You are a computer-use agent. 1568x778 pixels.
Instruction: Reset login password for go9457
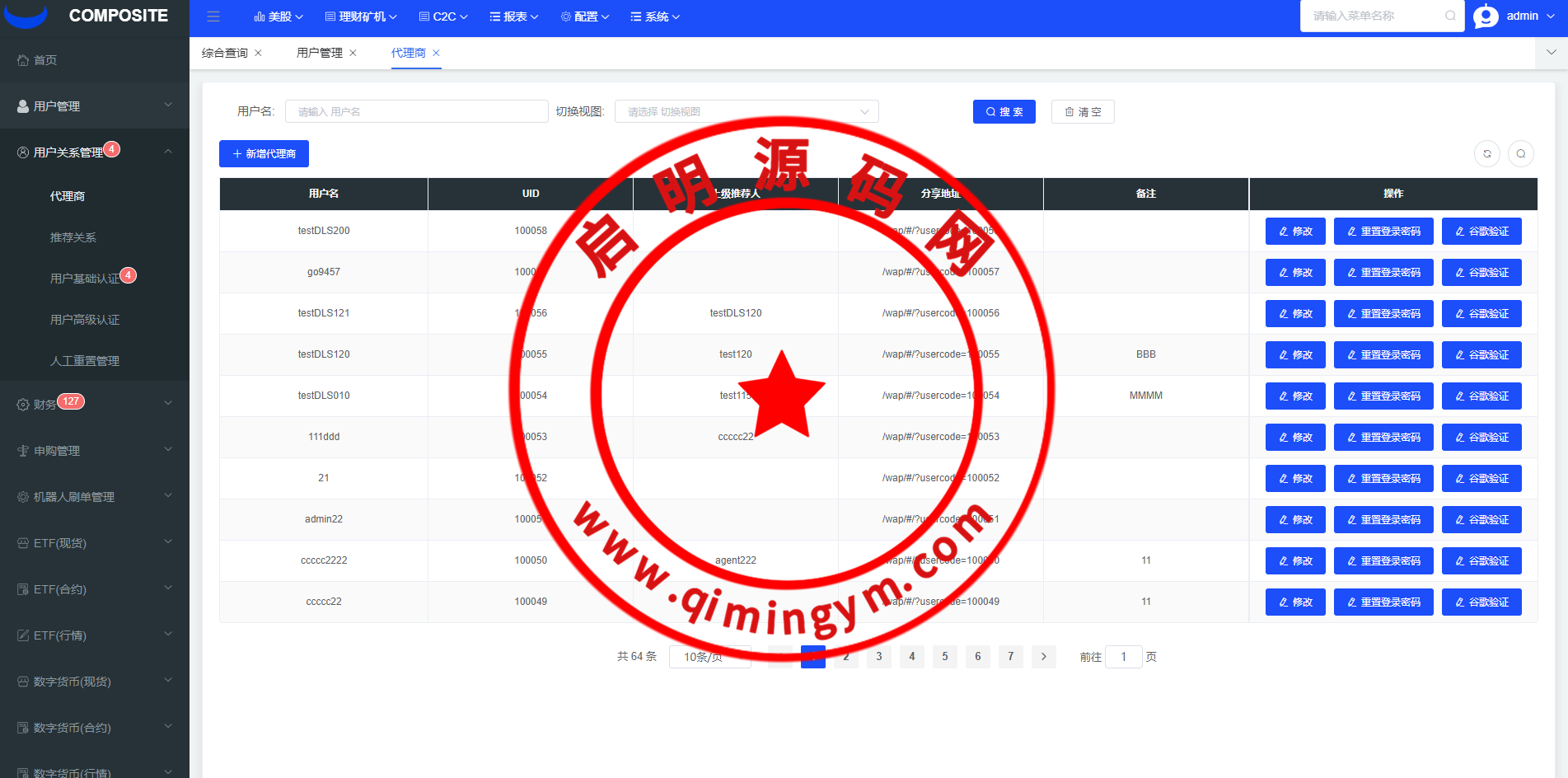click(x=1383, y=273)
